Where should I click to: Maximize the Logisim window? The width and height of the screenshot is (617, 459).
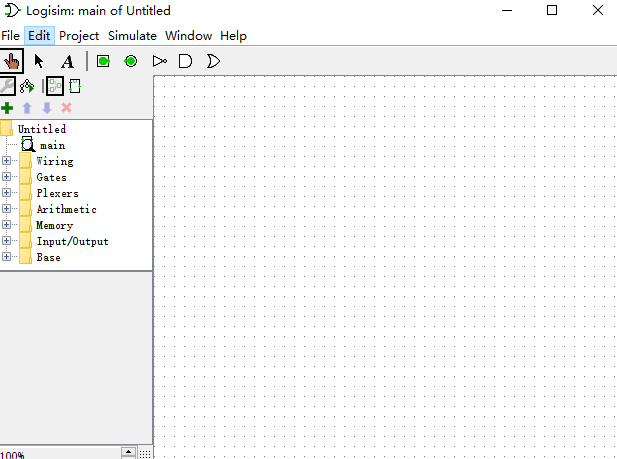point(552,10)
